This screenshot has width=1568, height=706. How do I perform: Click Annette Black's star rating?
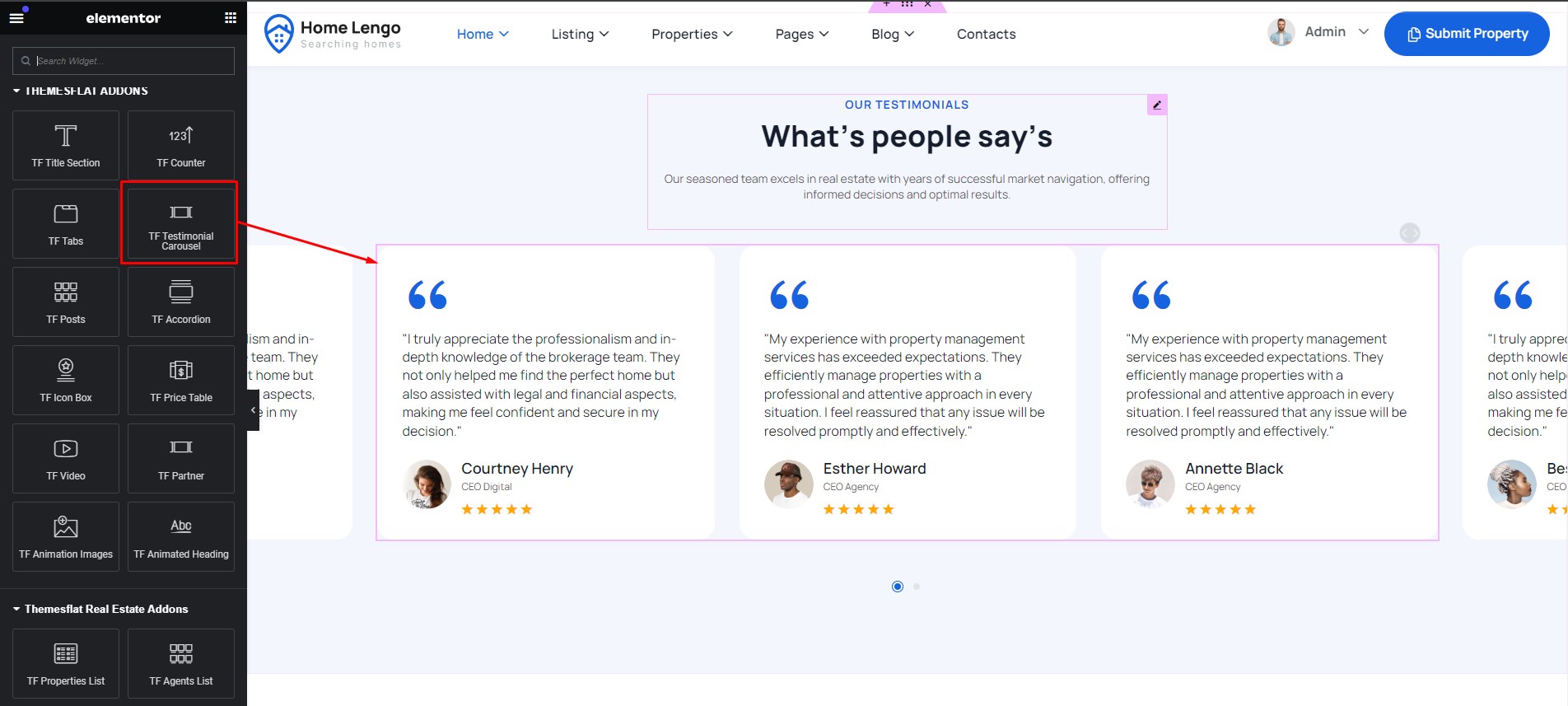click(1220, 509)
